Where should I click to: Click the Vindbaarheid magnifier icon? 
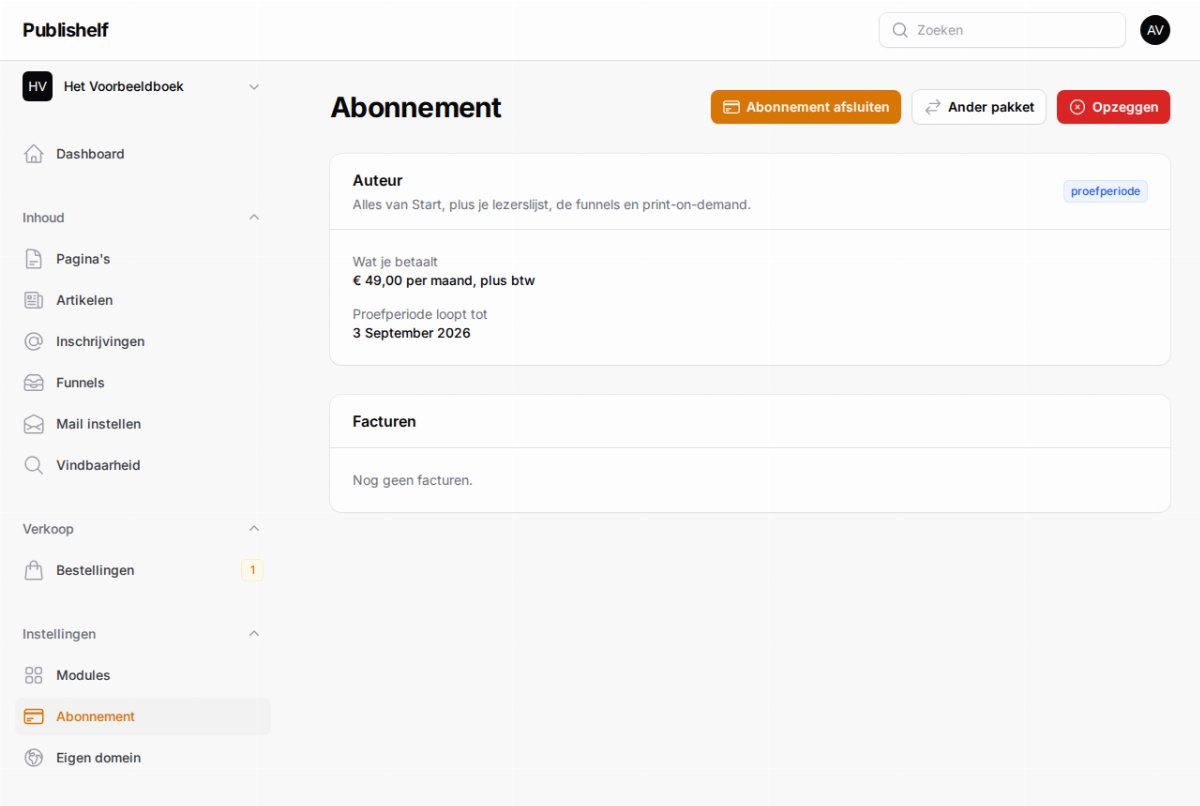[34, 465]
